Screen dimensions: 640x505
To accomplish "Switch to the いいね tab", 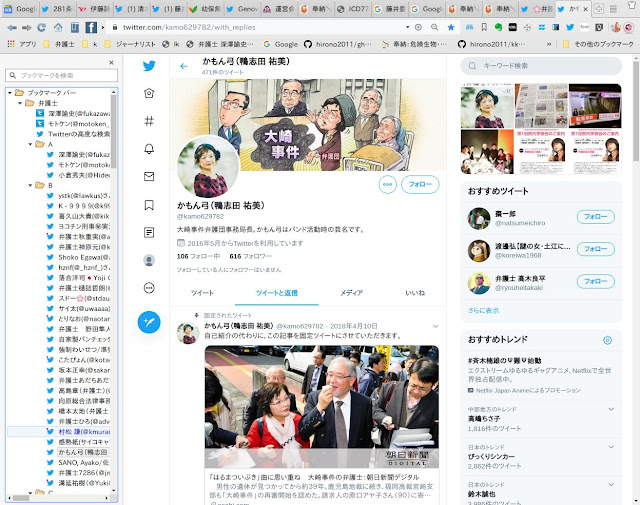I will point(415,293).
